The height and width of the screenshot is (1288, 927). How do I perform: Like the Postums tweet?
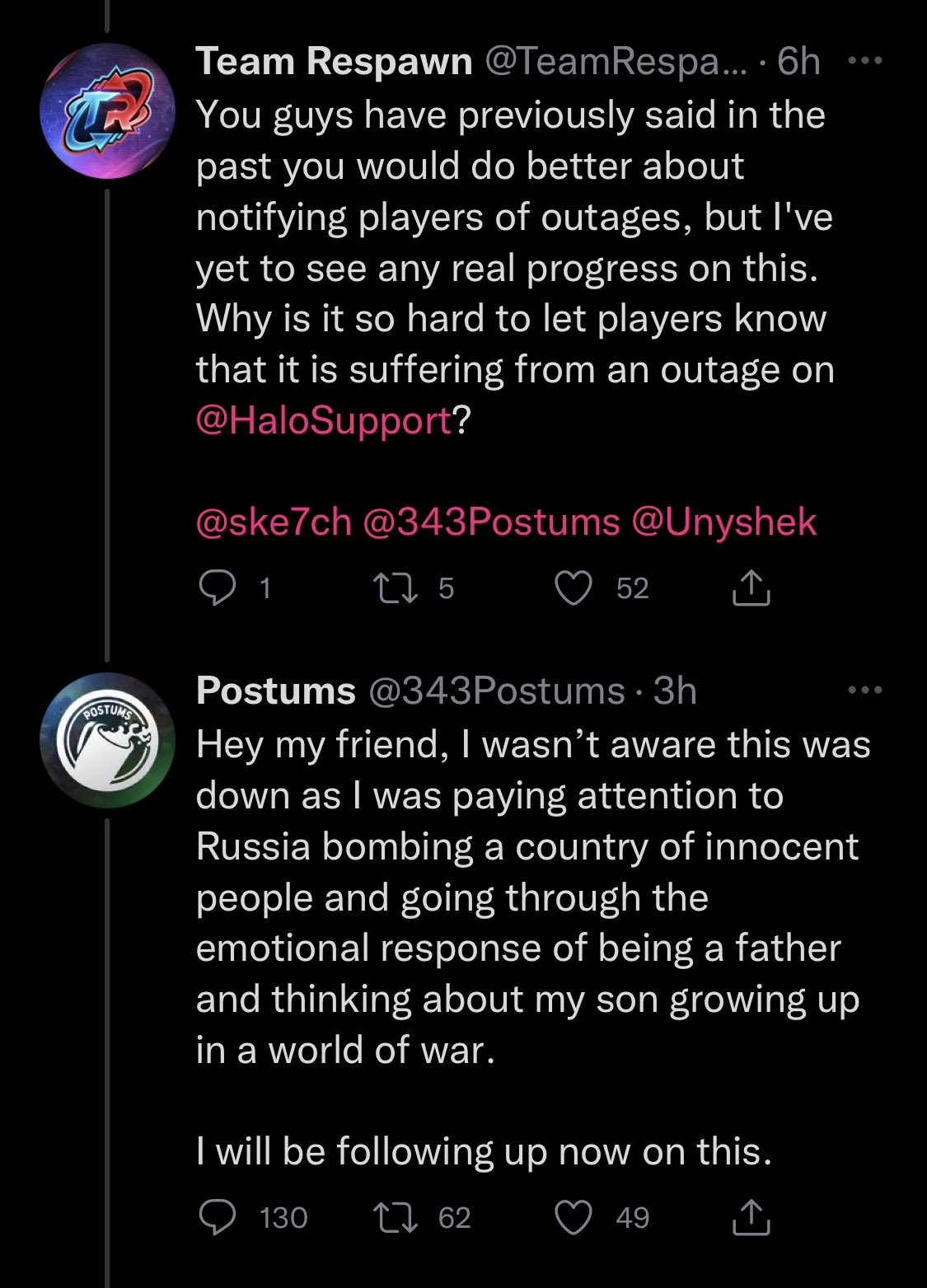pyautogui.click(x=574, y=1217)
